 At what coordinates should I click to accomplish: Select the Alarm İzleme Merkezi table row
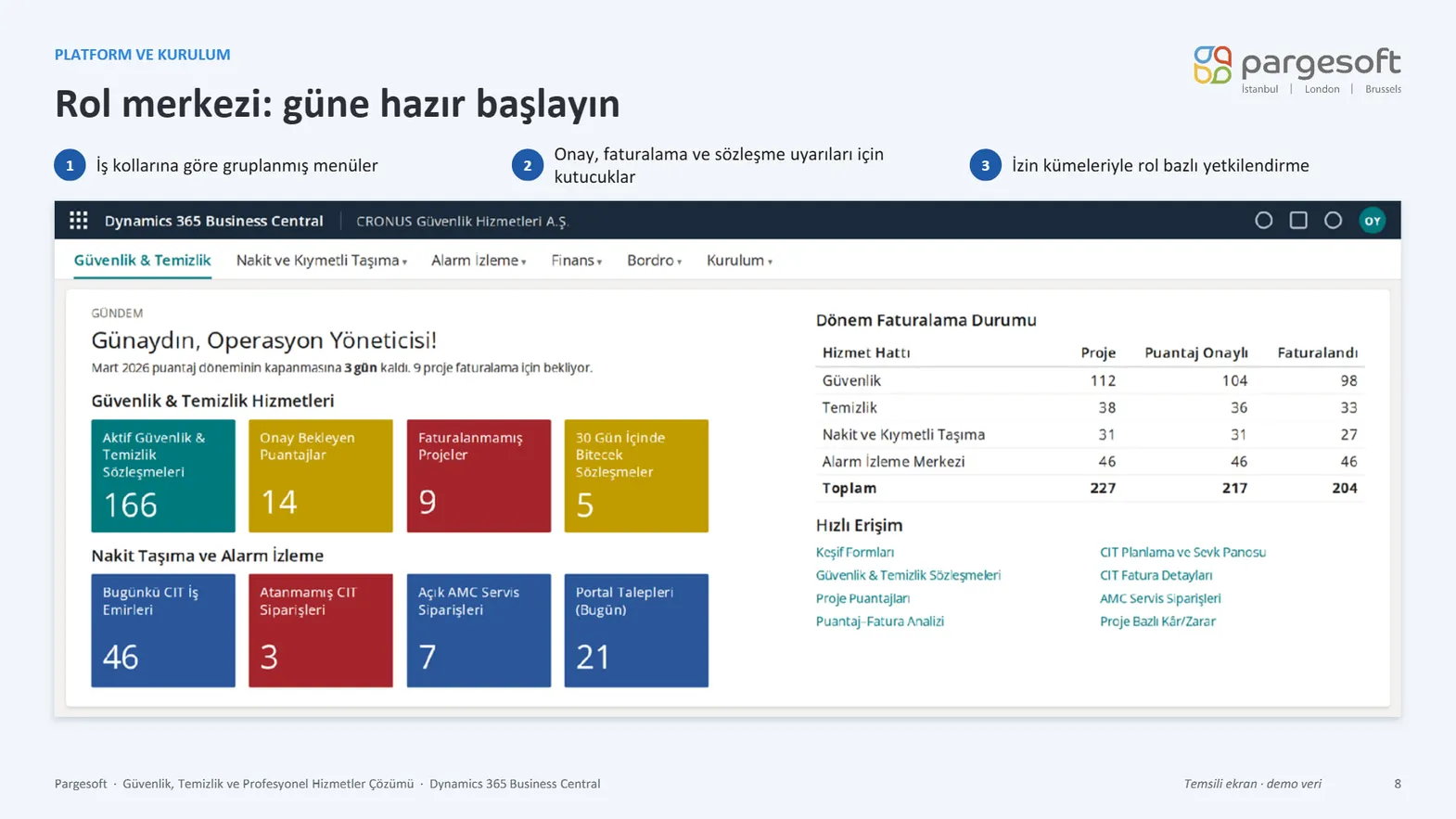pos(1090,461)
